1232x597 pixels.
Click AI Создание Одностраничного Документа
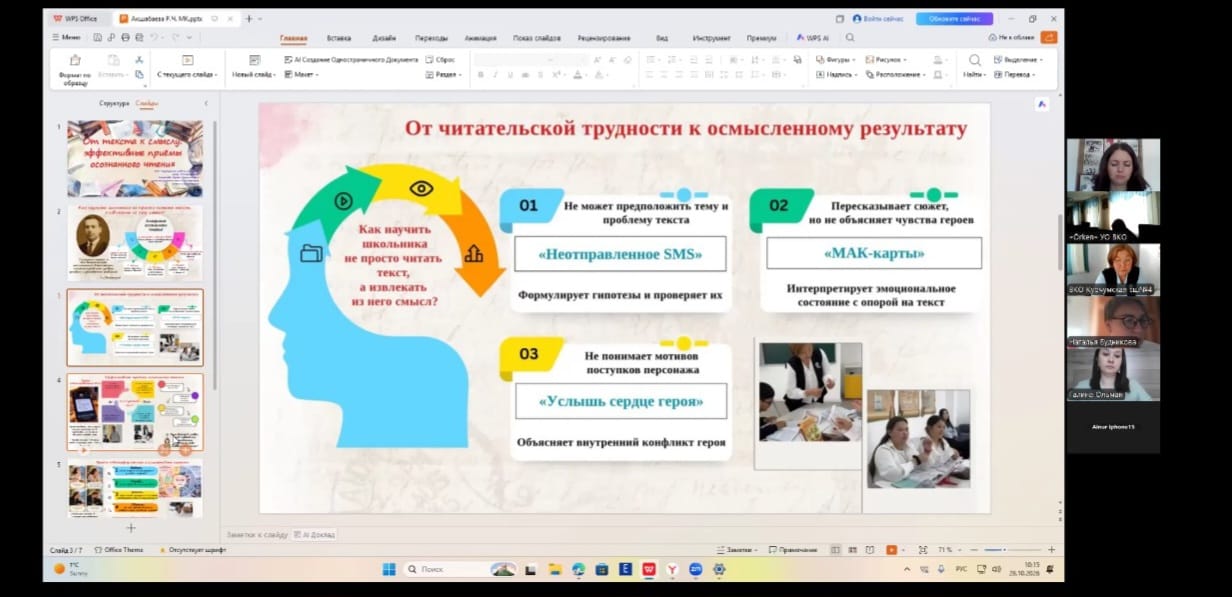pyautogui.click(x=351, y=60)
